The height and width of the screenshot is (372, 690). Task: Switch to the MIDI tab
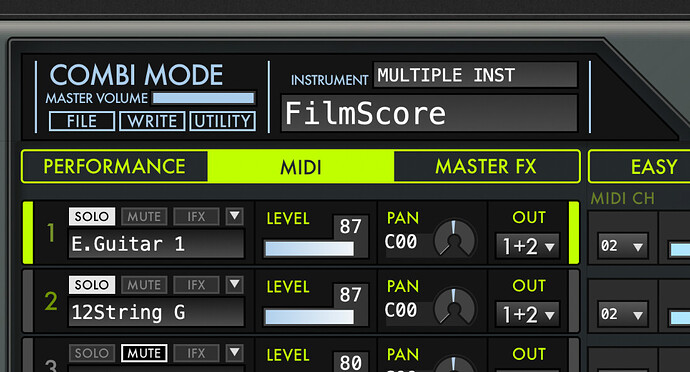coord(301,166)
